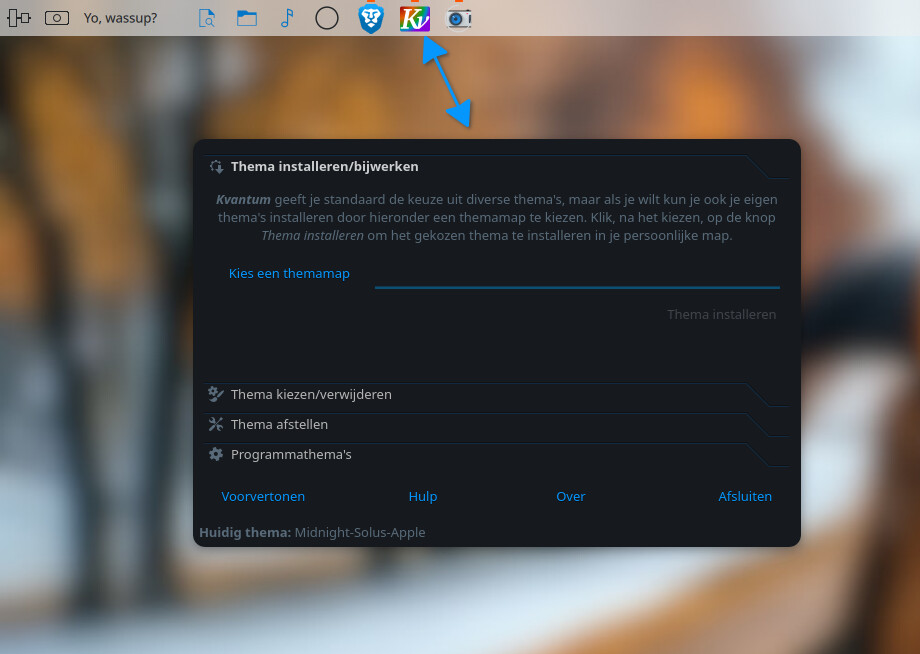Click Afsluiten to quit Kvantum

tap(745, 496)
